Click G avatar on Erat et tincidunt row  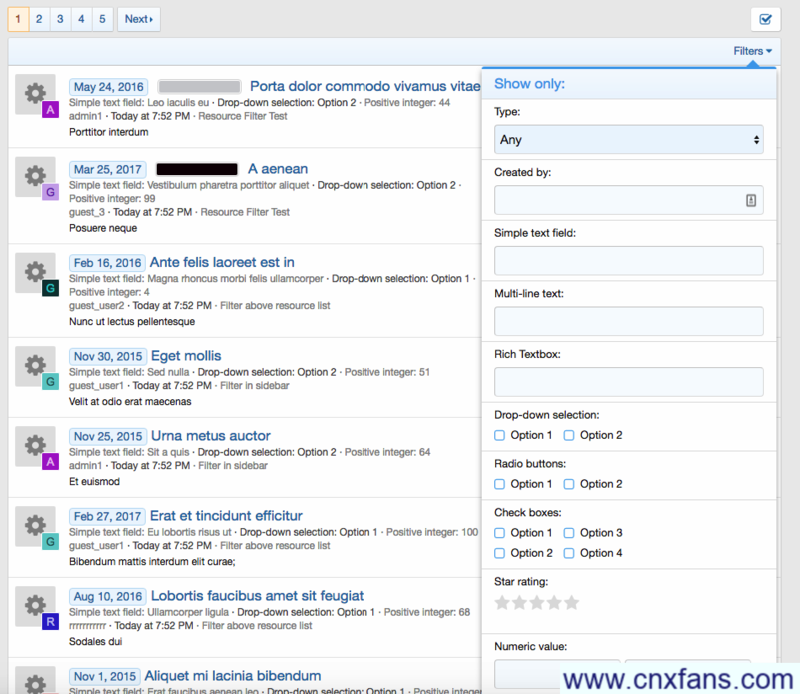[x=50, y=541]
